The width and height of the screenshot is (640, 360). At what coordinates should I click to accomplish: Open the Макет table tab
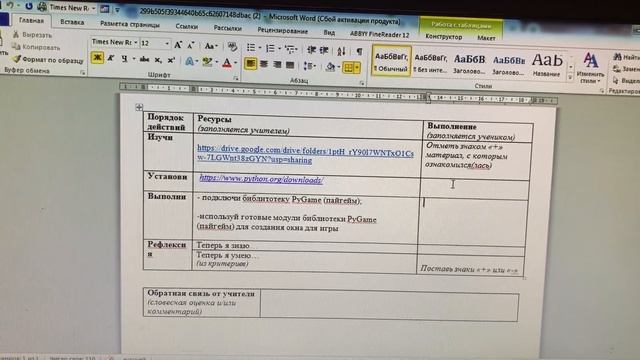pyautogui.click(x=486, y=38)
